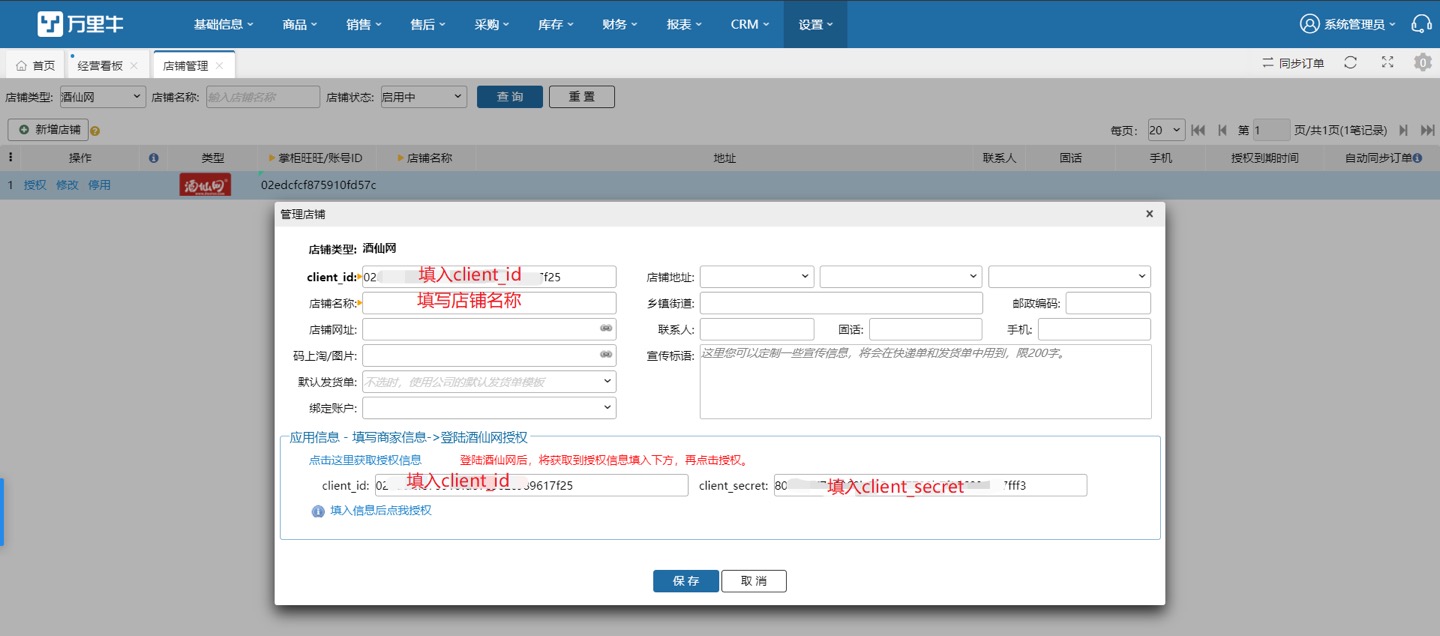Expand the 店铺类型 dropdown

click(102, 97)
